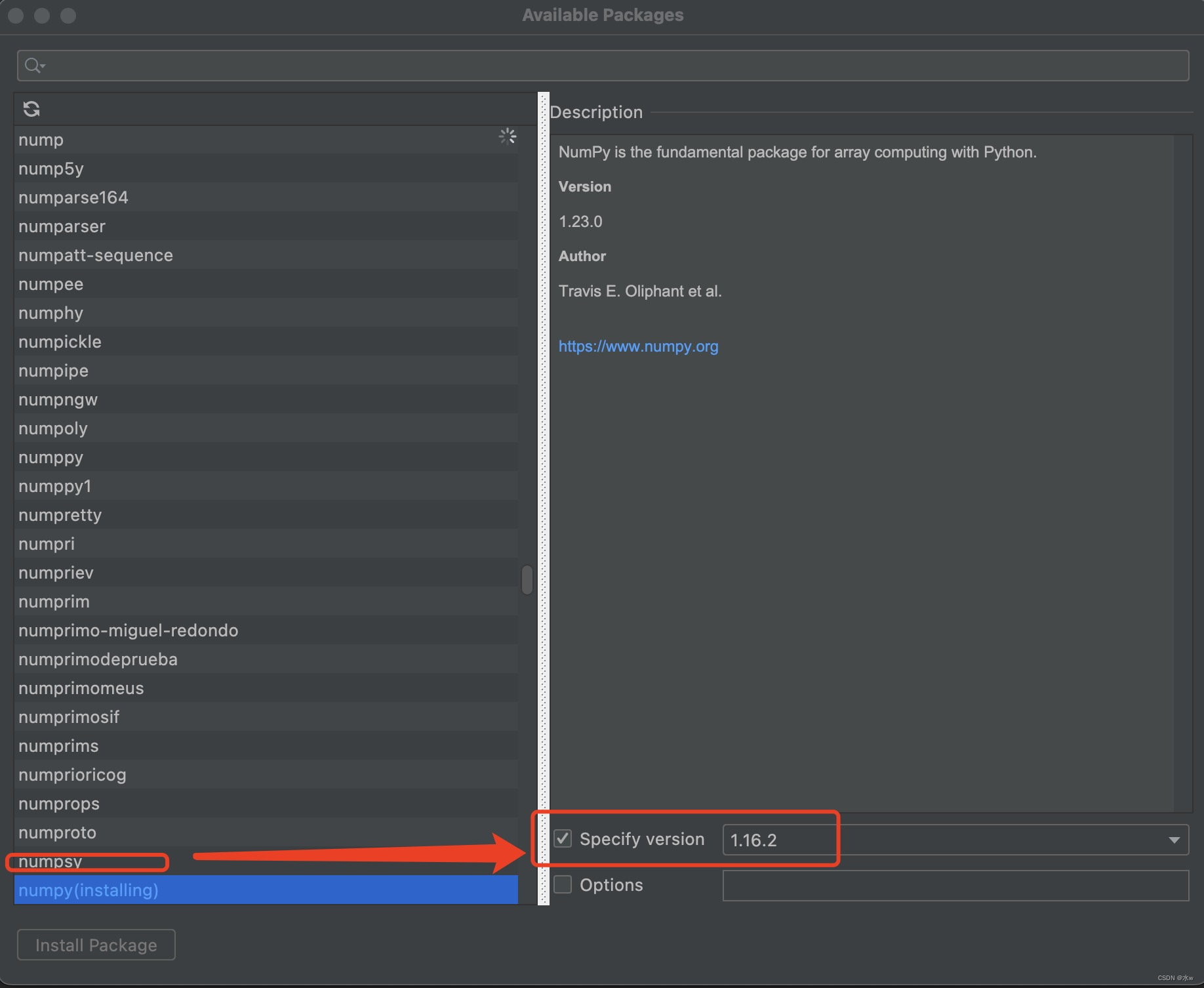Viewport: 1204px width, 988px height.
Task: Select the numproto package
Action: [x=266, y=833]
